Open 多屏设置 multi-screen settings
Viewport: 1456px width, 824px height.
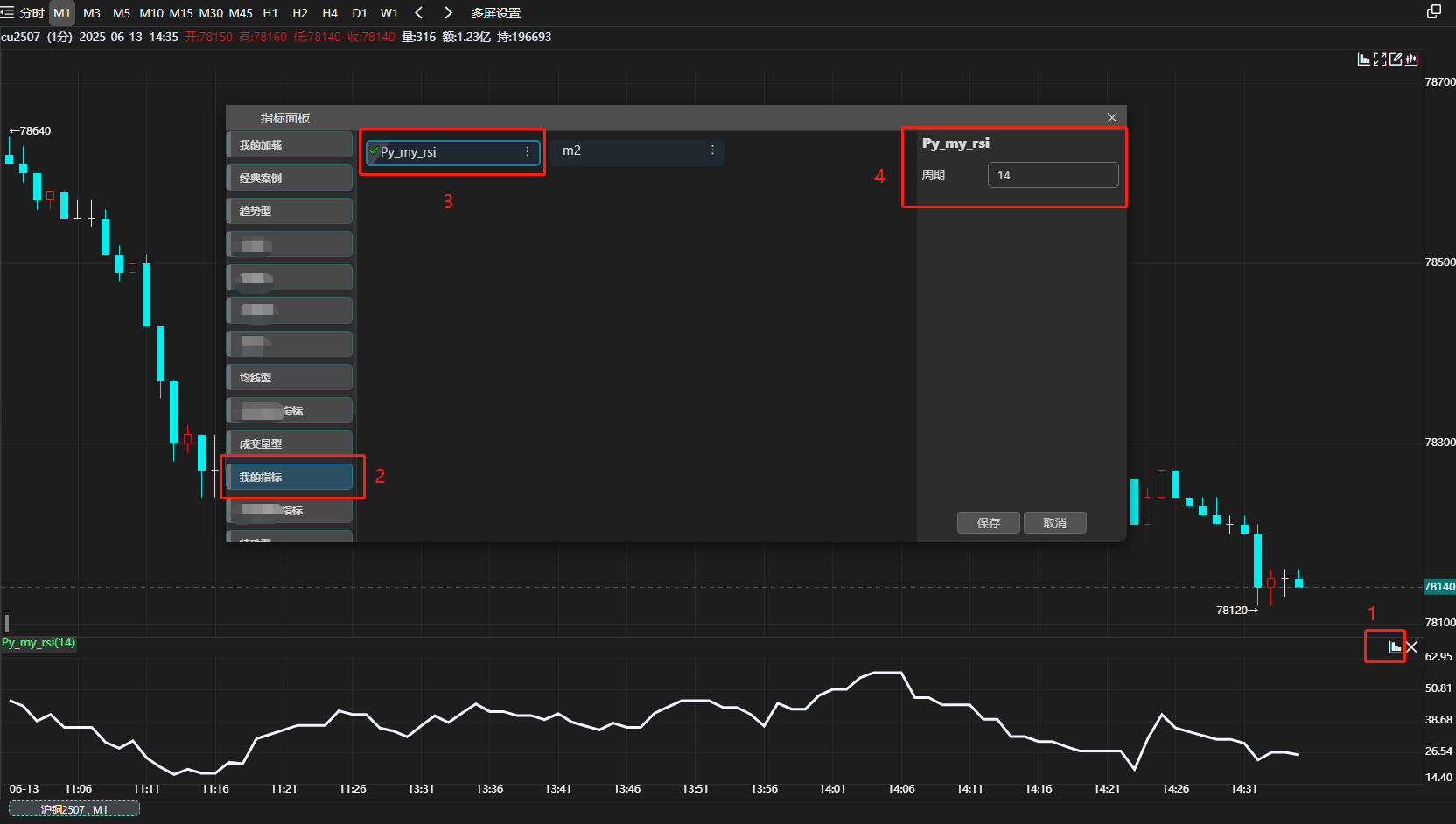(x=496, y=13)
